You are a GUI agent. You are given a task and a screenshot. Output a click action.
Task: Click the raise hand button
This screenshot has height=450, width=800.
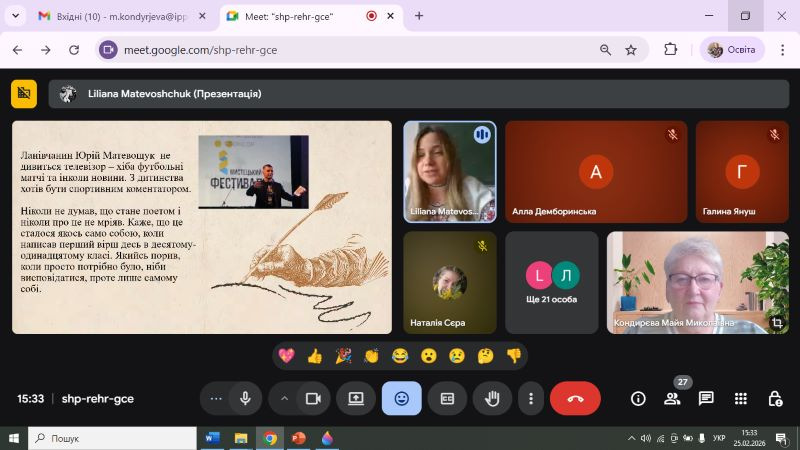pyautogui.click(x=492, y=398)
